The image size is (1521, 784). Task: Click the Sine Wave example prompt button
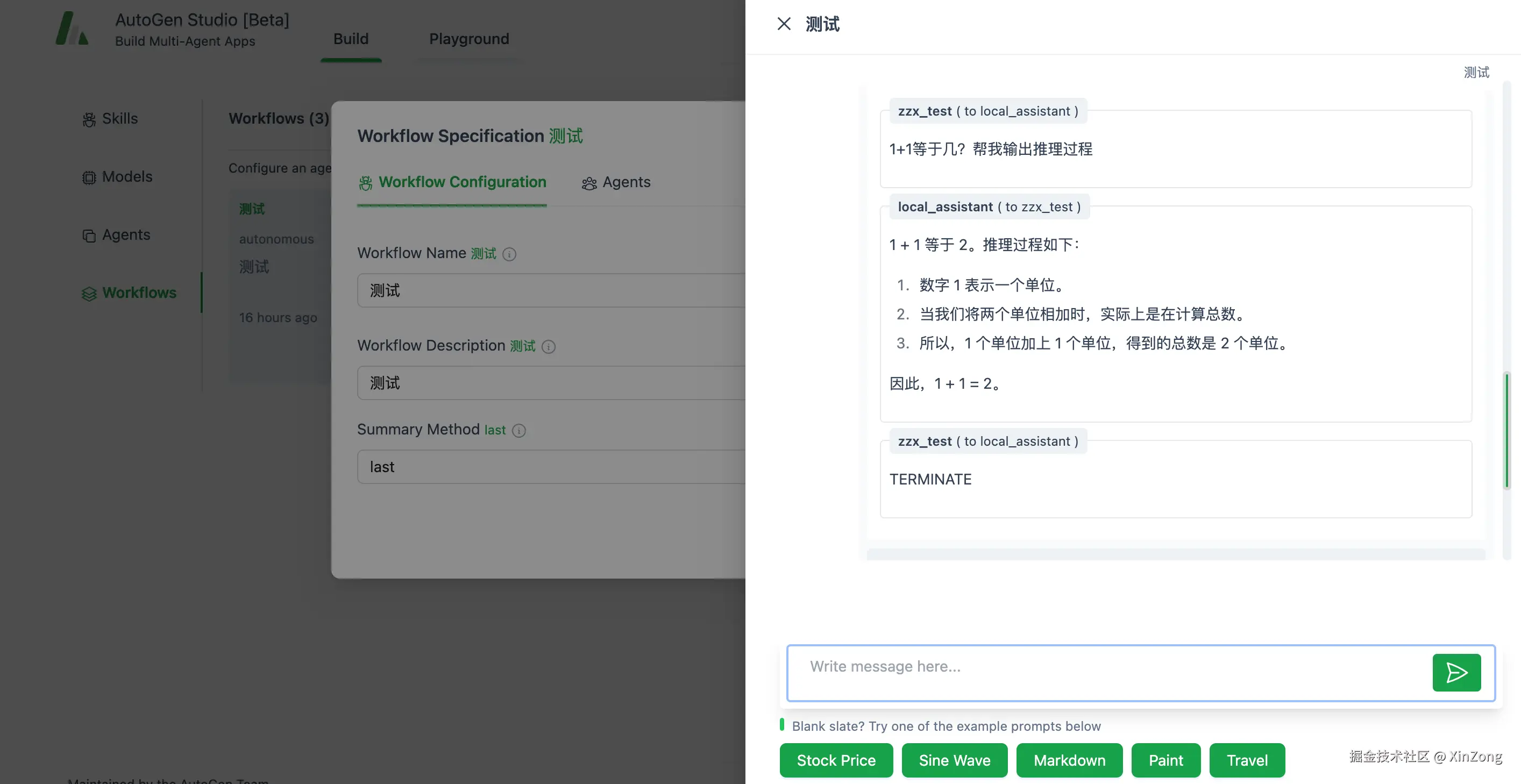coord(954,760)
